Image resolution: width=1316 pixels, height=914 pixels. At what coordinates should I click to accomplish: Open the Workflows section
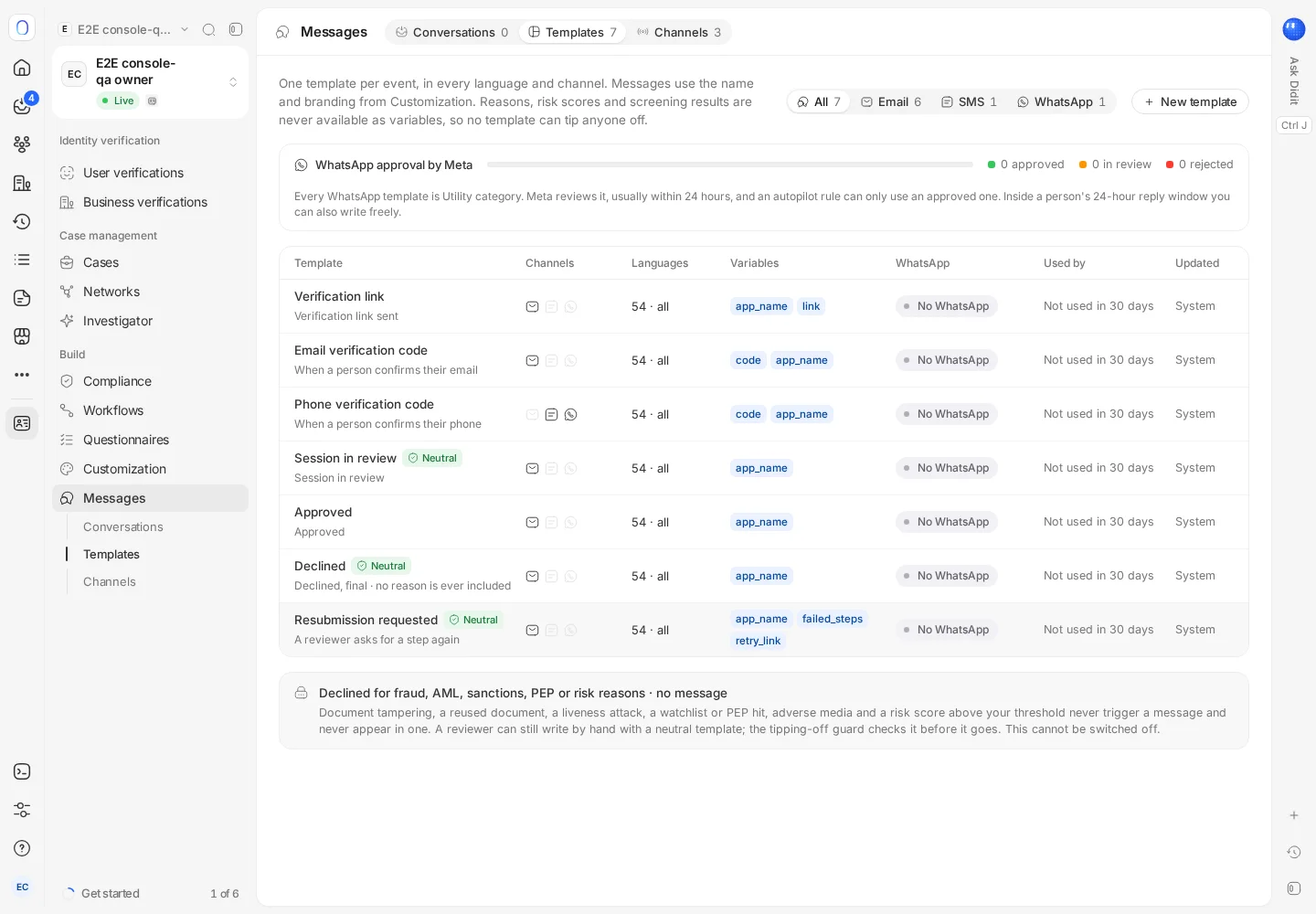(x=150, y=410)
